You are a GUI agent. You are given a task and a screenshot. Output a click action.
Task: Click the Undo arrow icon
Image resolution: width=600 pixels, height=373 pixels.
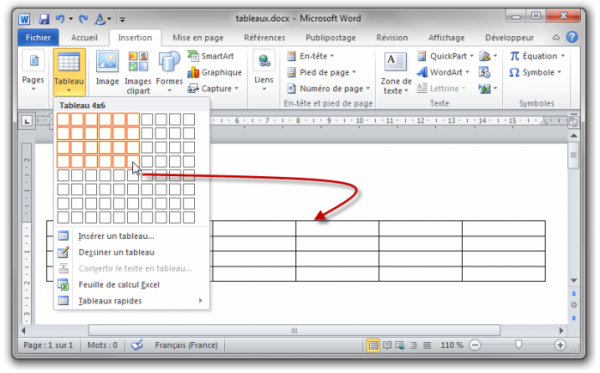(60, 19)
